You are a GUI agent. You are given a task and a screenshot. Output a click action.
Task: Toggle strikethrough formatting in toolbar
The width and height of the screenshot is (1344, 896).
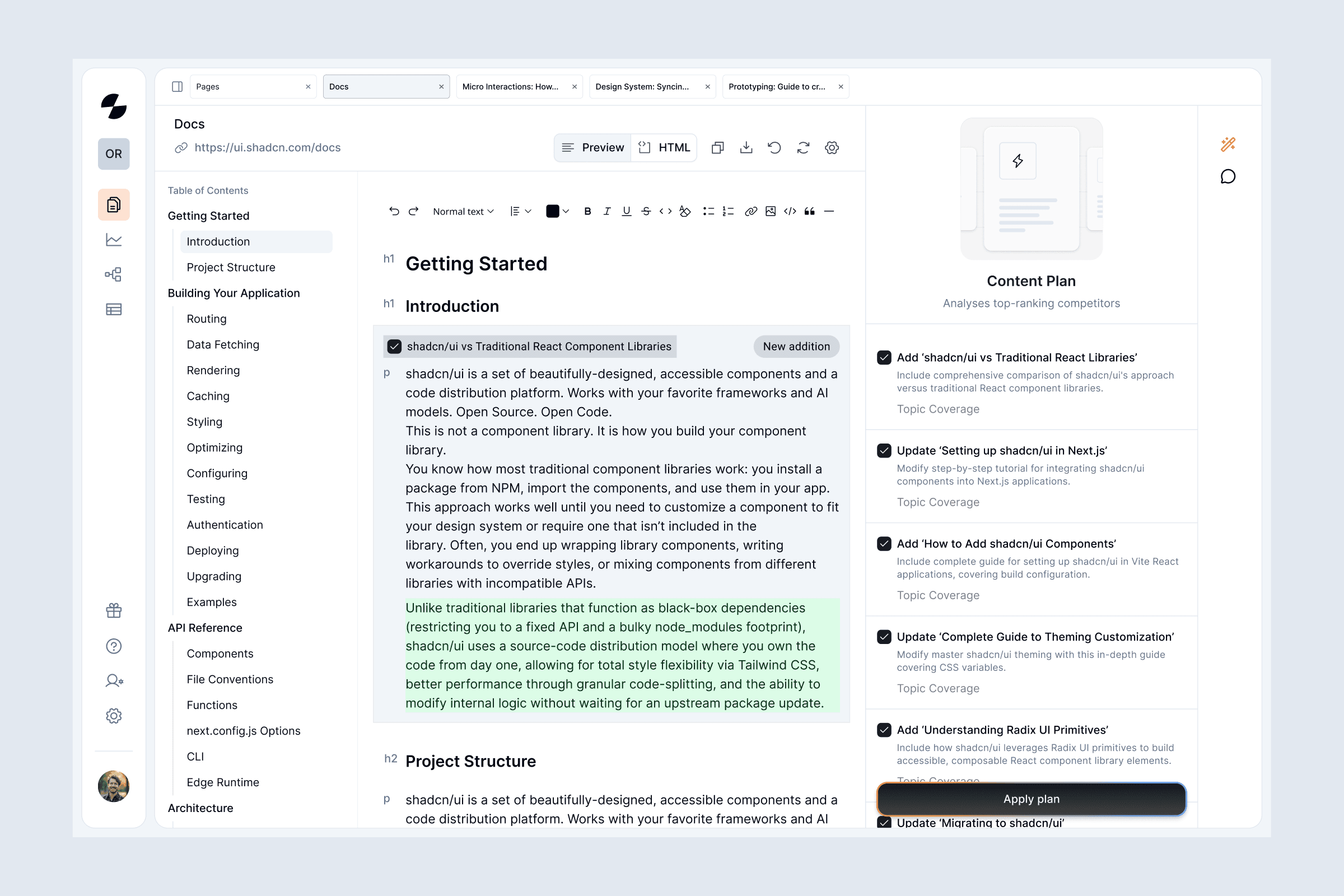click(646, 212)
